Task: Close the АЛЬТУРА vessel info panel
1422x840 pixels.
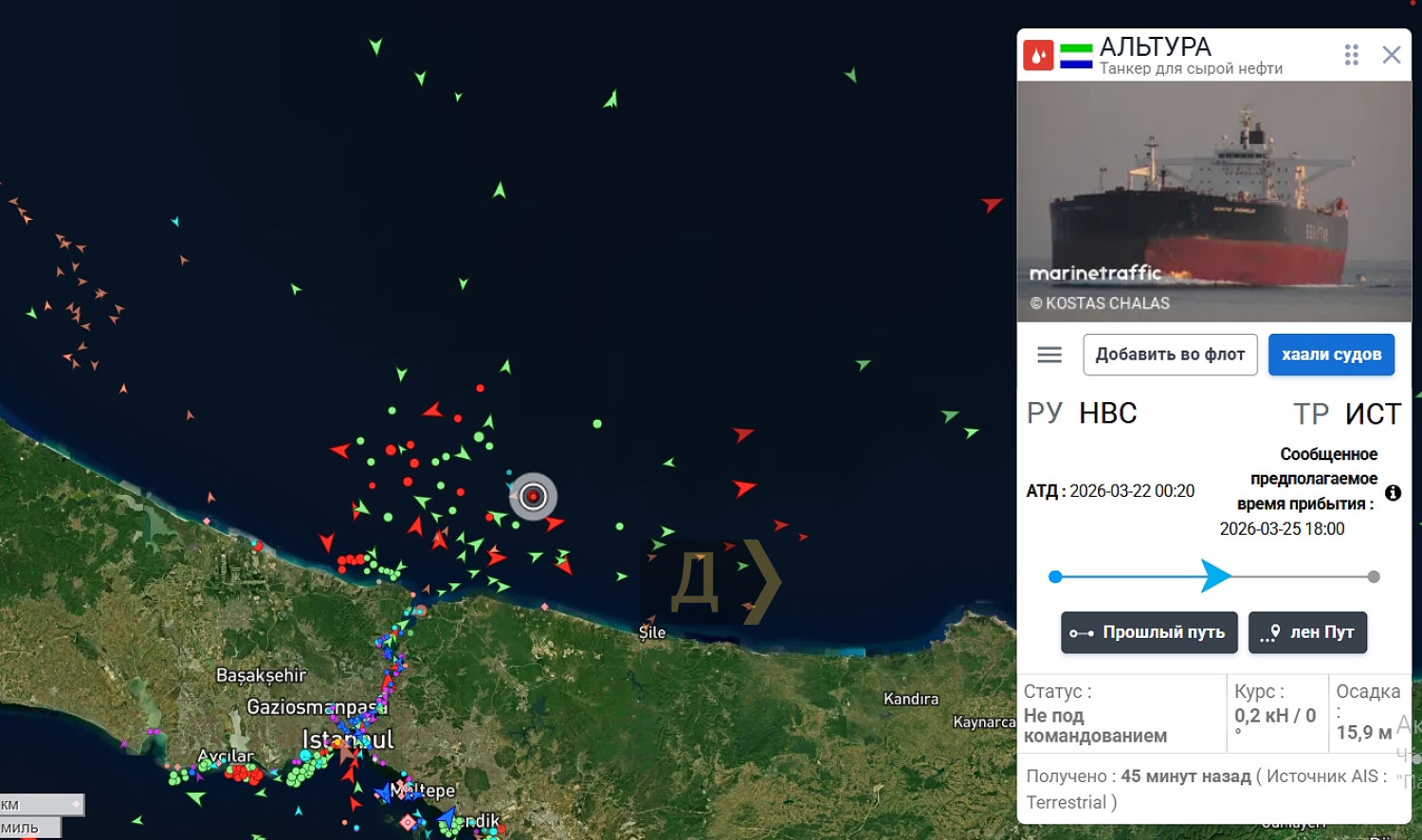Action: coord(1391,55)
